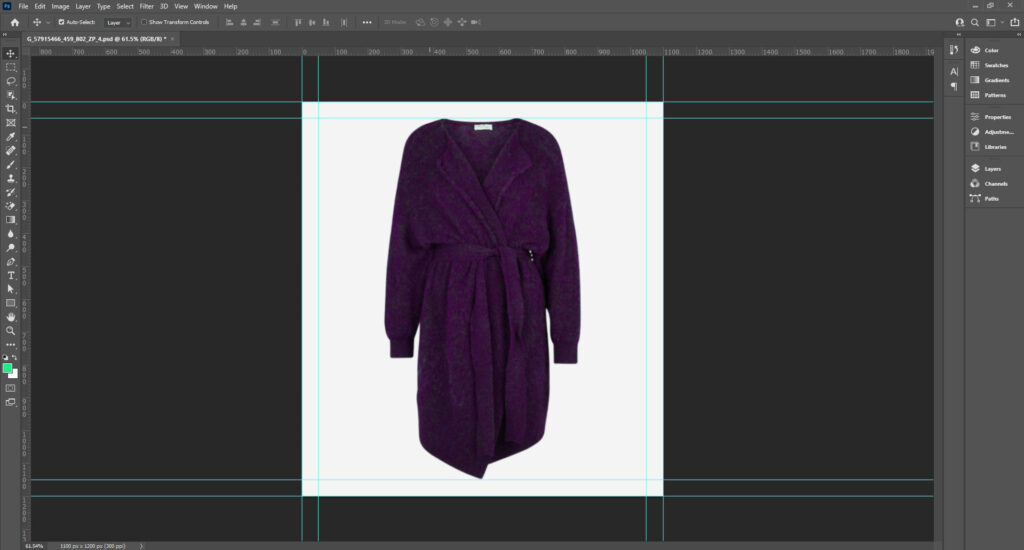Select the Eyedropper tool
Image resolution: width=1024 pixels, height=550 pixels.
tap(10, 137)
